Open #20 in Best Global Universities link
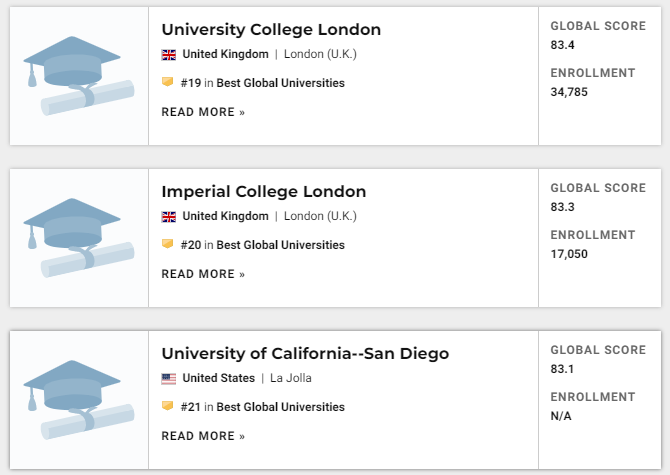This screenshot has width=670, height=475. [x=262, y=245]
